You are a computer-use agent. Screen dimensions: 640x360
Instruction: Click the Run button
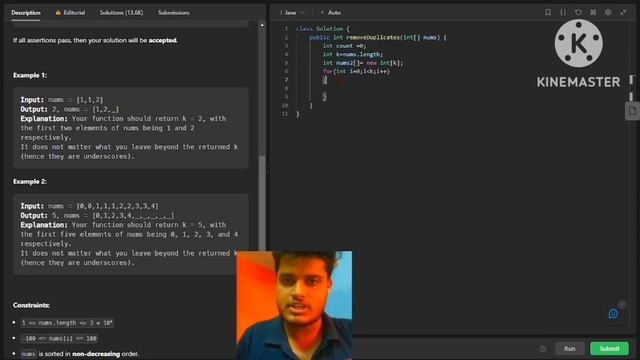(x=570, y=349)
